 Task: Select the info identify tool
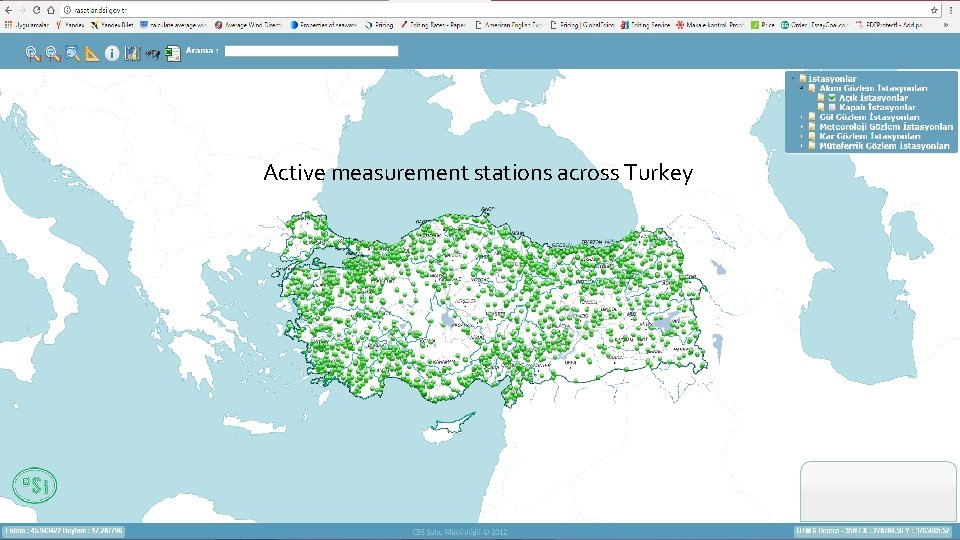(x=112, y=53)
